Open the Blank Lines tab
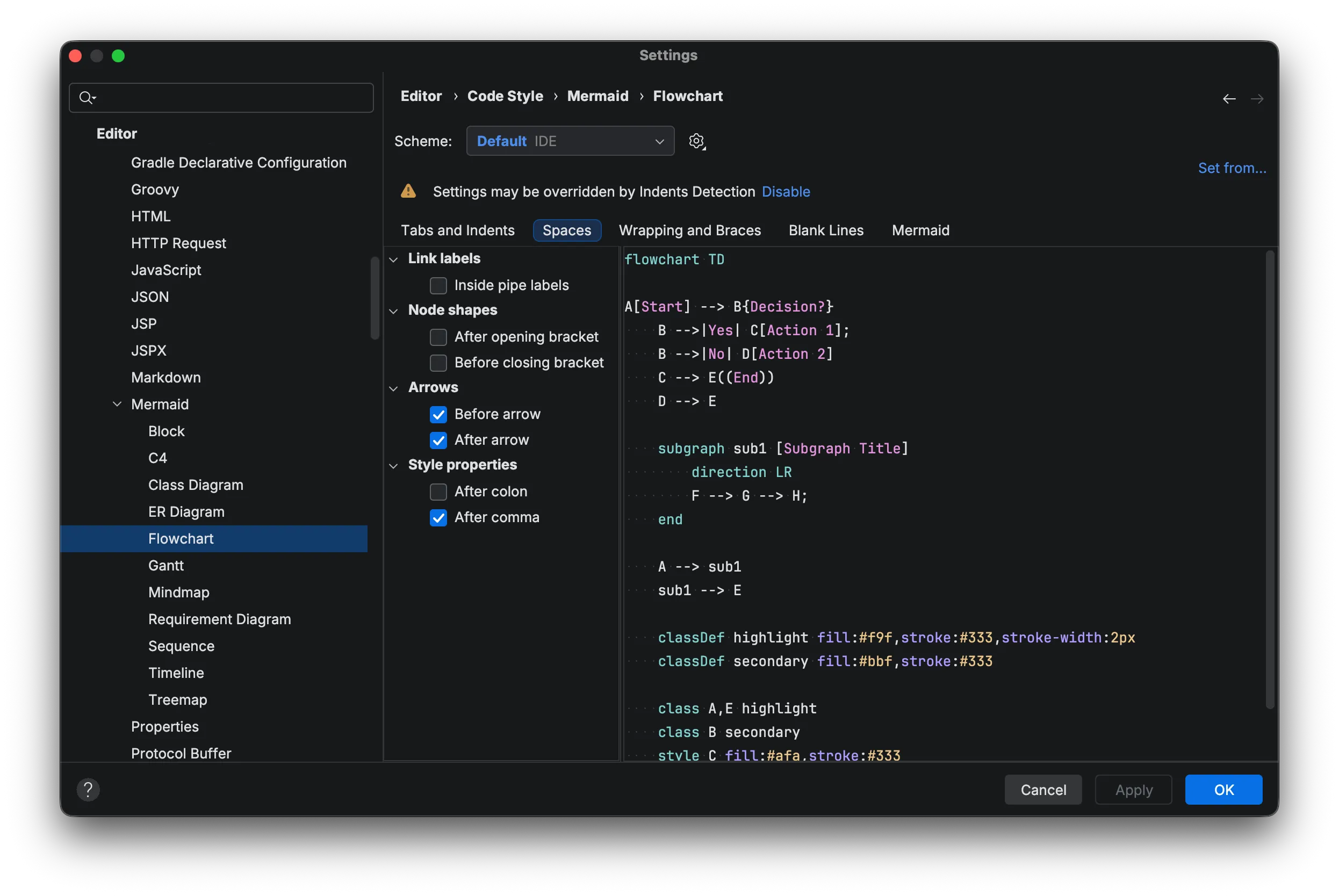The height and width of the screenshot is (896, 1339). coord(826,230)
